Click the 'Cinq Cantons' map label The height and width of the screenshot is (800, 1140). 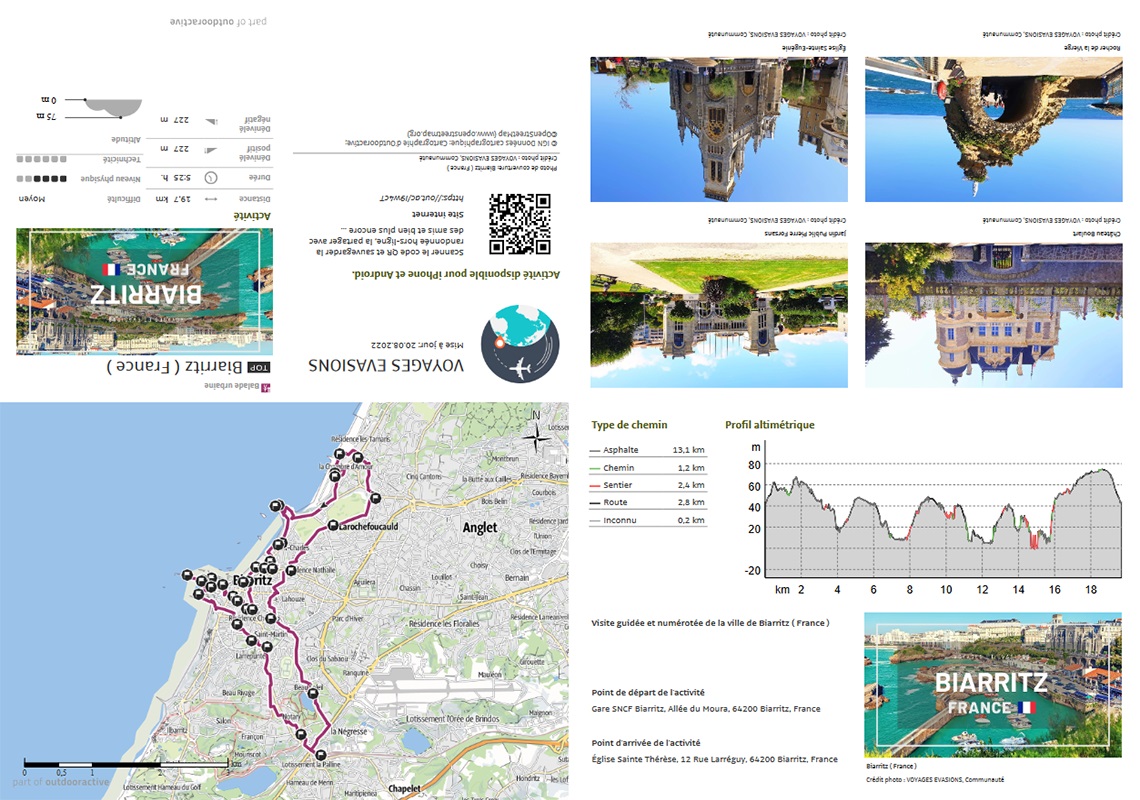pos(424,477)
